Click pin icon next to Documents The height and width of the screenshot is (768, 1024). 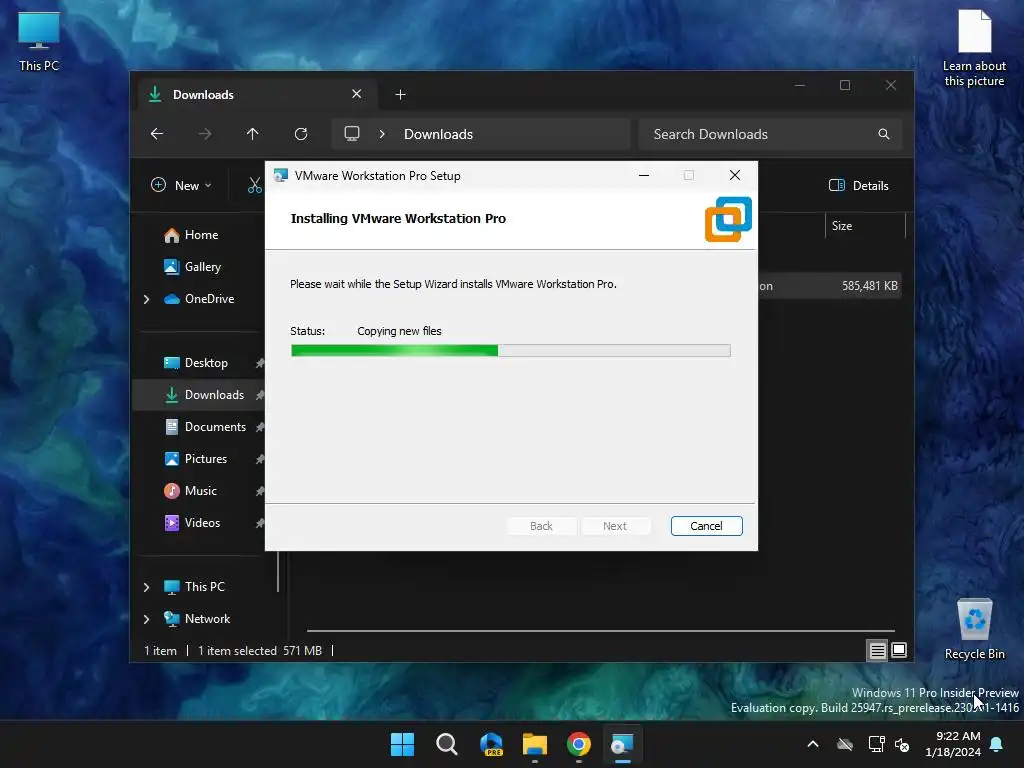pyautogui.click(x=259, y=427)
